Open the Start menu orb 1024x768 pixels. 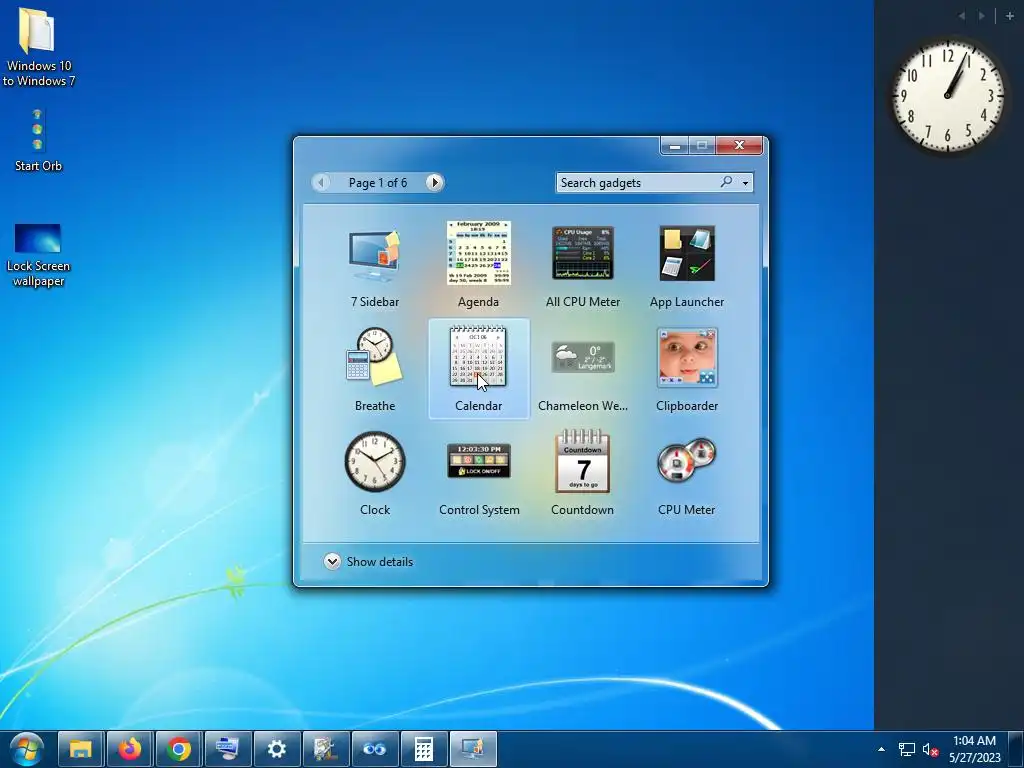pos(27,748)
